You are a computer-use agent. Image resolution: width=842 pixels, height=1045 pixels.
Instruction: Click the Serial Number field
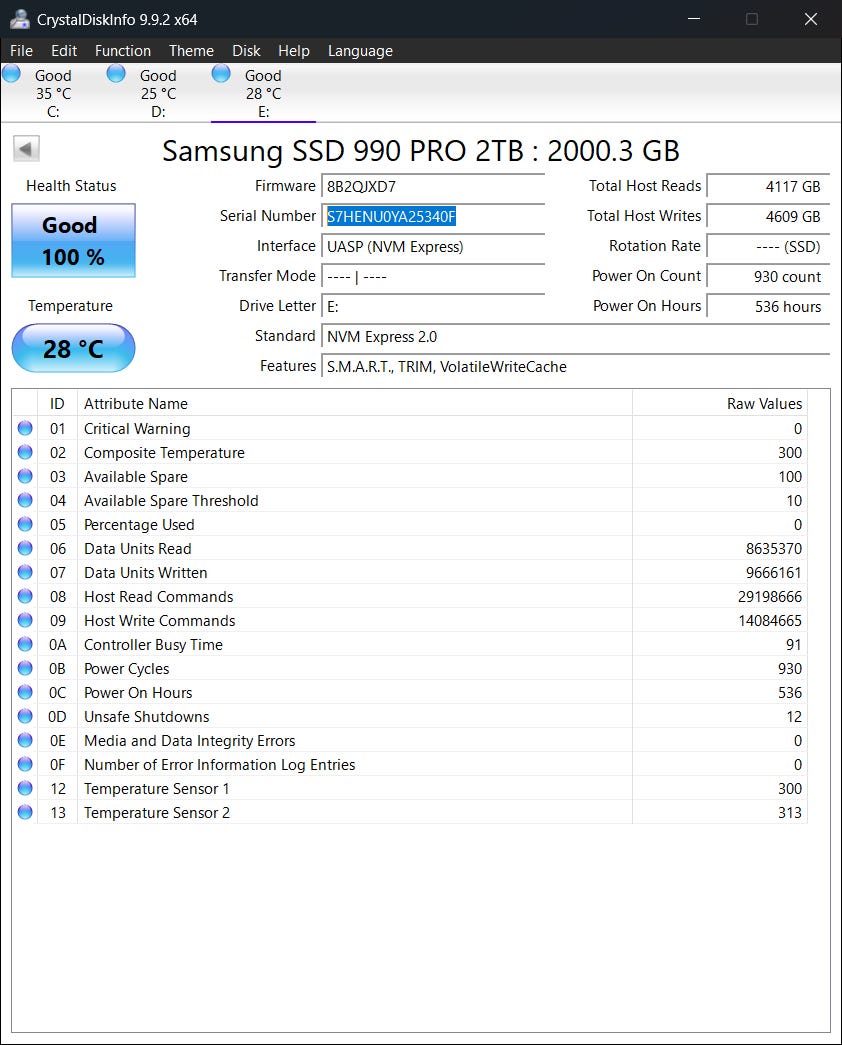[433, 217]
